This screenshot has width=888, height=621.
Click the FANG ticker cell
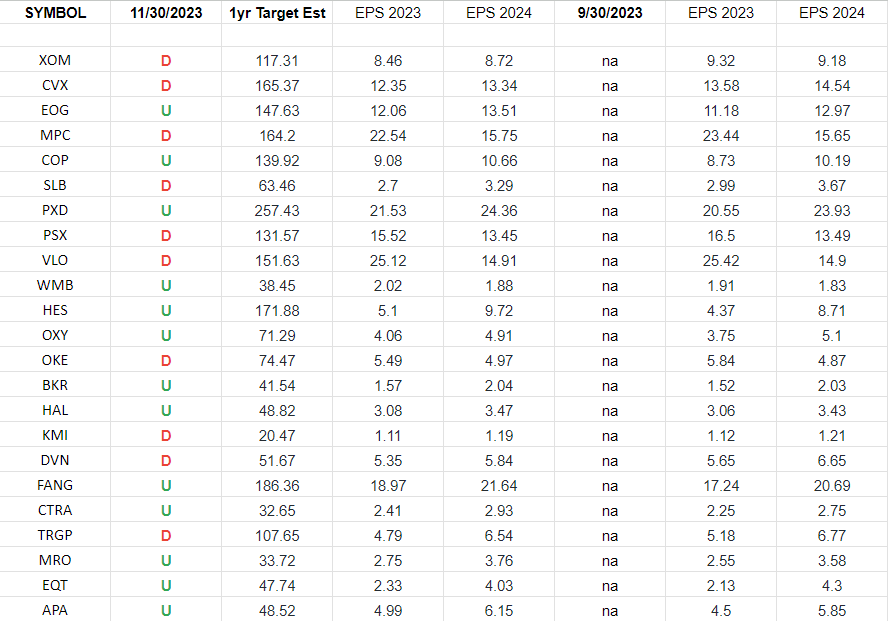tap(55, 485)
